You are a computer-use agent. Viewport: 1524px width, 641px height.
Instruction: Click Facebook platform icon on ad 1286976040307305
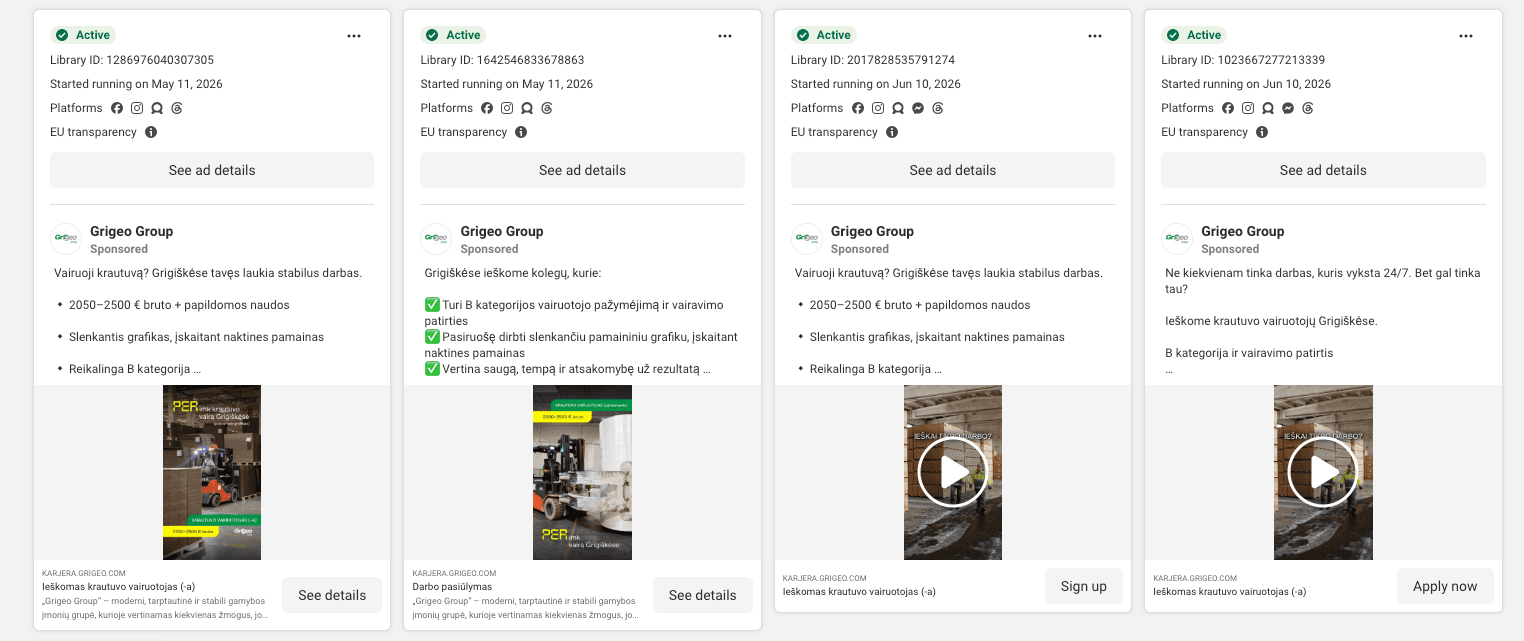tap(117, 108)
